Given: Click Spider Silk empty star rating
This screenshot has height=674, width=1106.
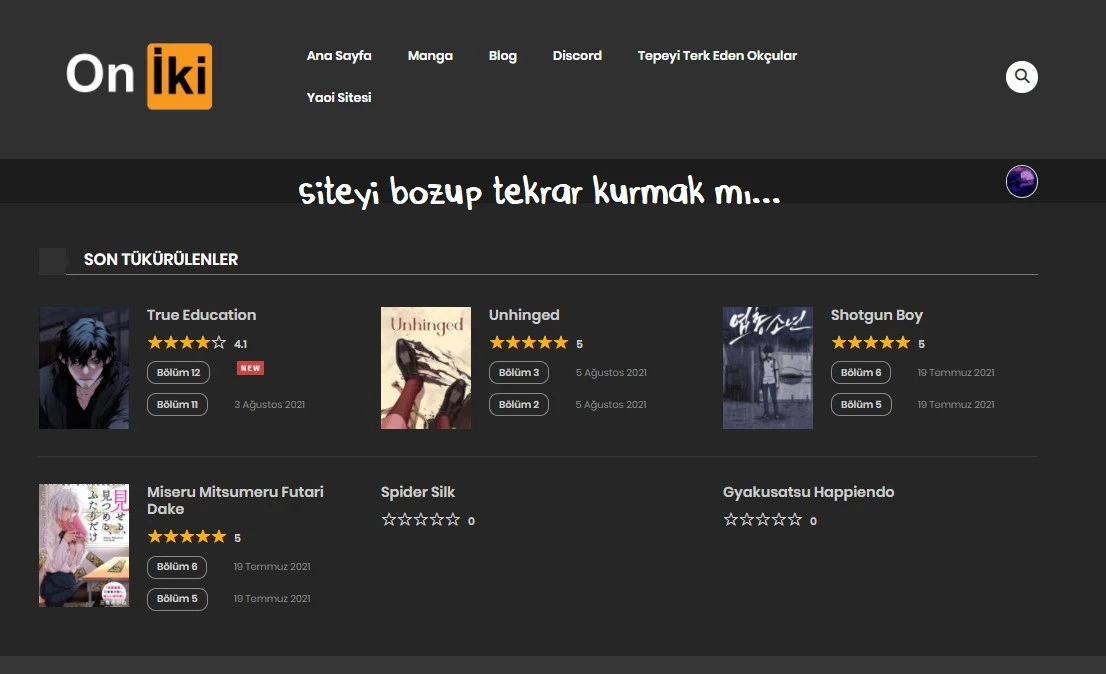Looking at the screenshot, I should point(421,520).
